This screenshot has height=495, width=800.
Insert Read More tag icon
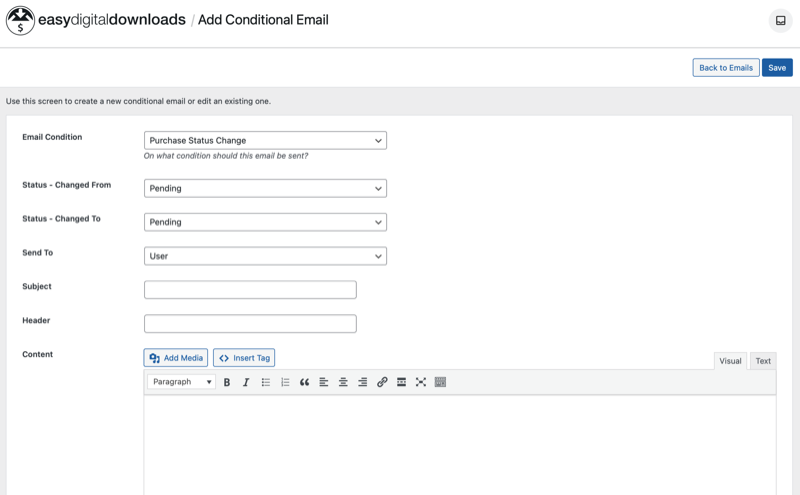point(401,382)
